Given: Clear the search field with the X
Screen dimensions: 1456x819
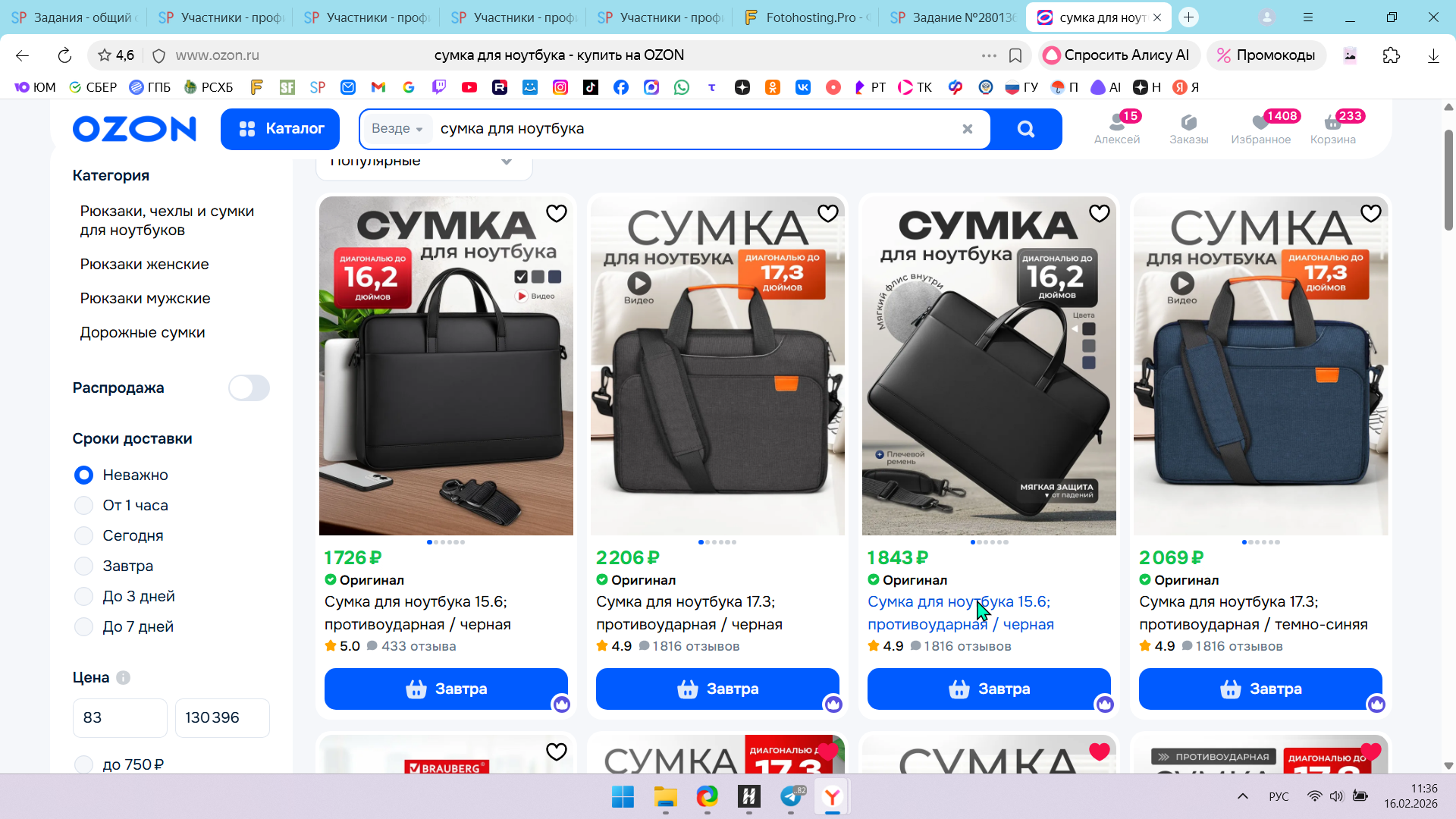Looking at the screenshot, I should [968, 129].
